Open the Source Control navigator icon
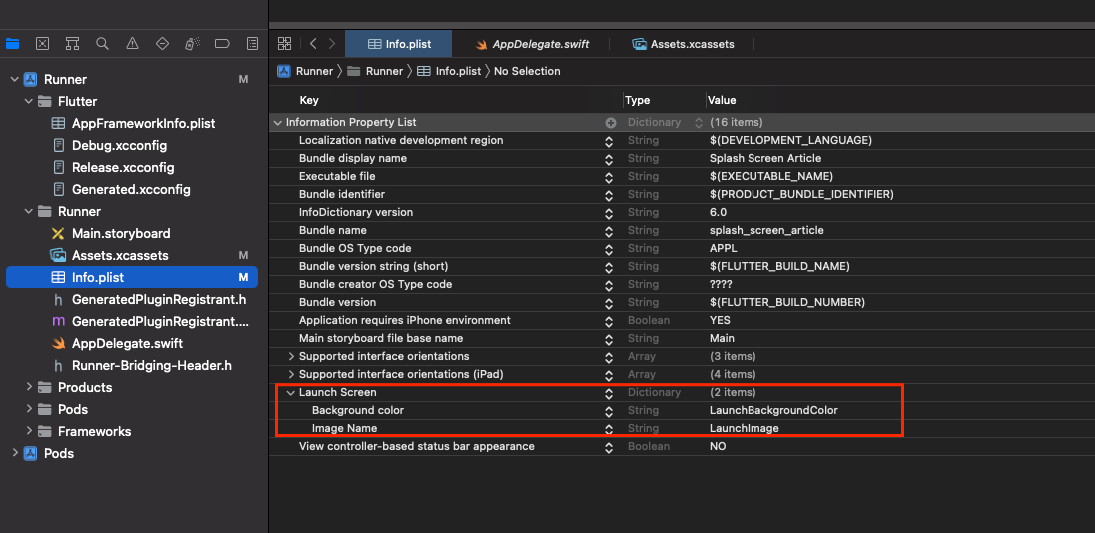 pos(43,44)
